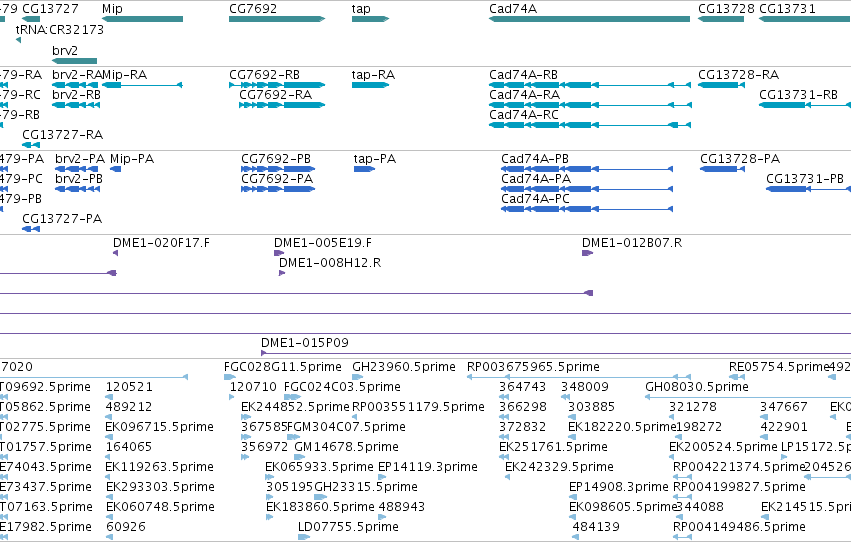Select the DME1-005E19.F clone end
The width and height of the screenshot is (851, 542).
[279, 253]
